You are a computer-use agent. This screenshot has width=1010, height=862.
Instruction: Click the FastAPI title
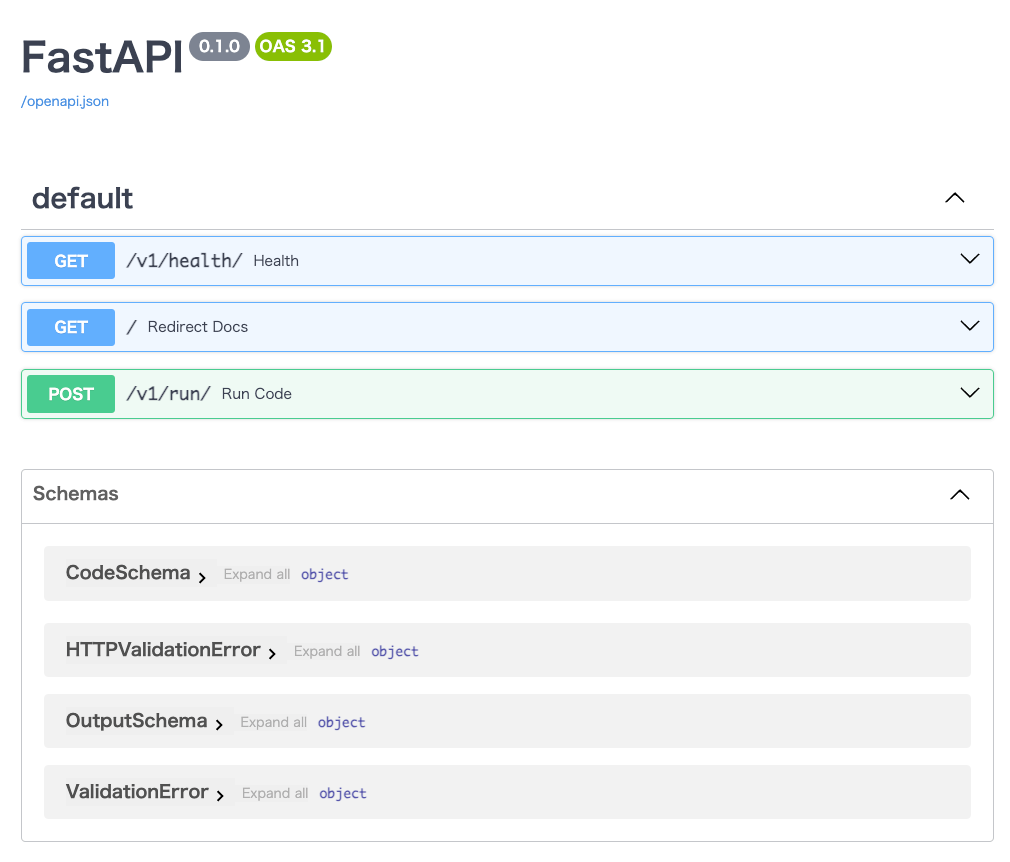pos(102,57)
